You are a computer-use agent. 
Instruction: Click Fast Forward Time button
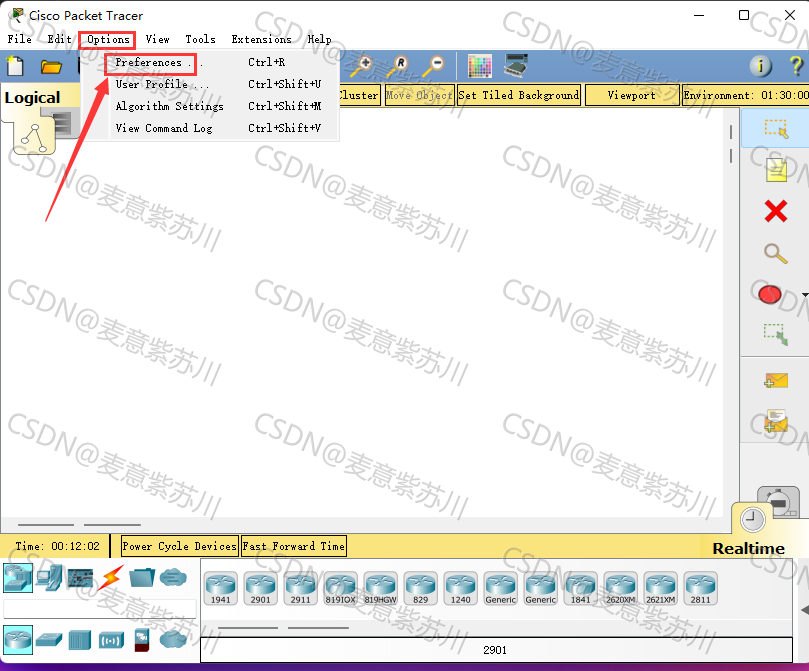[x=294, y=546]
